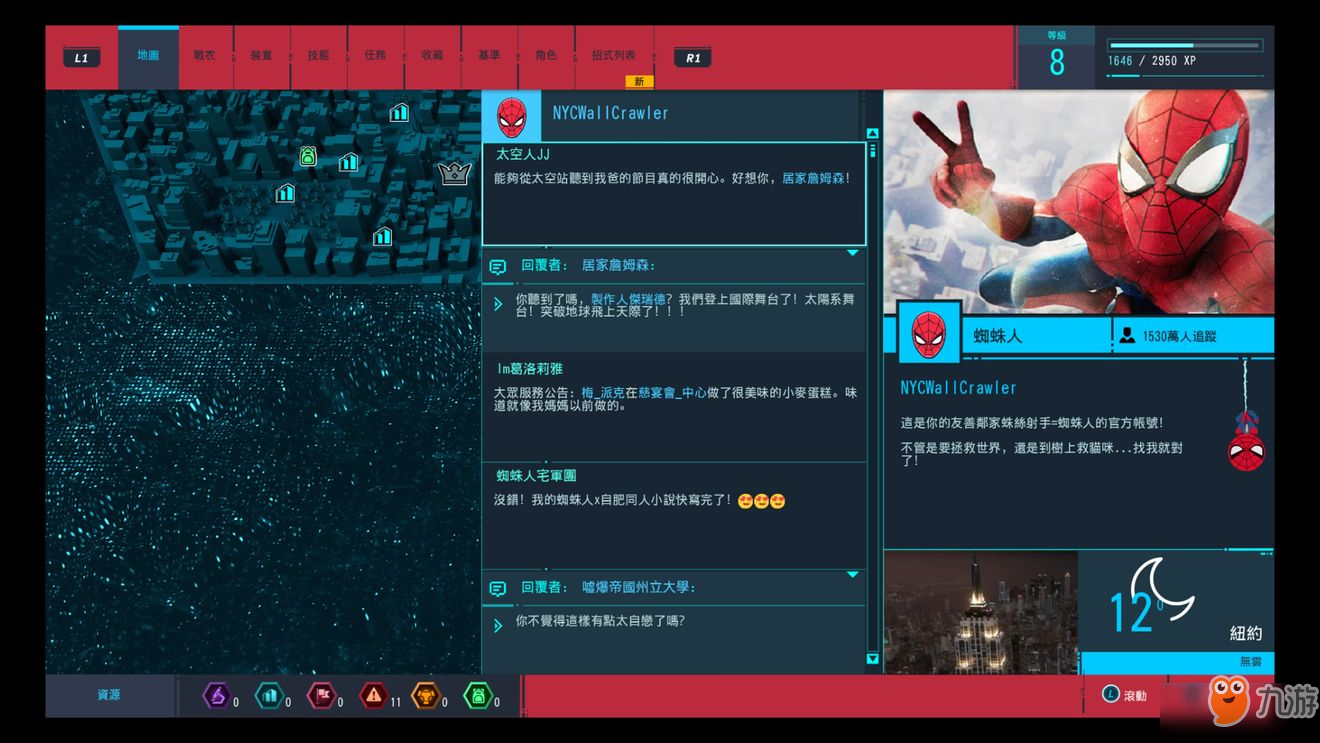Click speech bubble icon beside 回覆者: 噓爆帝國州立大學
The height and width of the screenshot is (743, 1320).
[497, 588]
